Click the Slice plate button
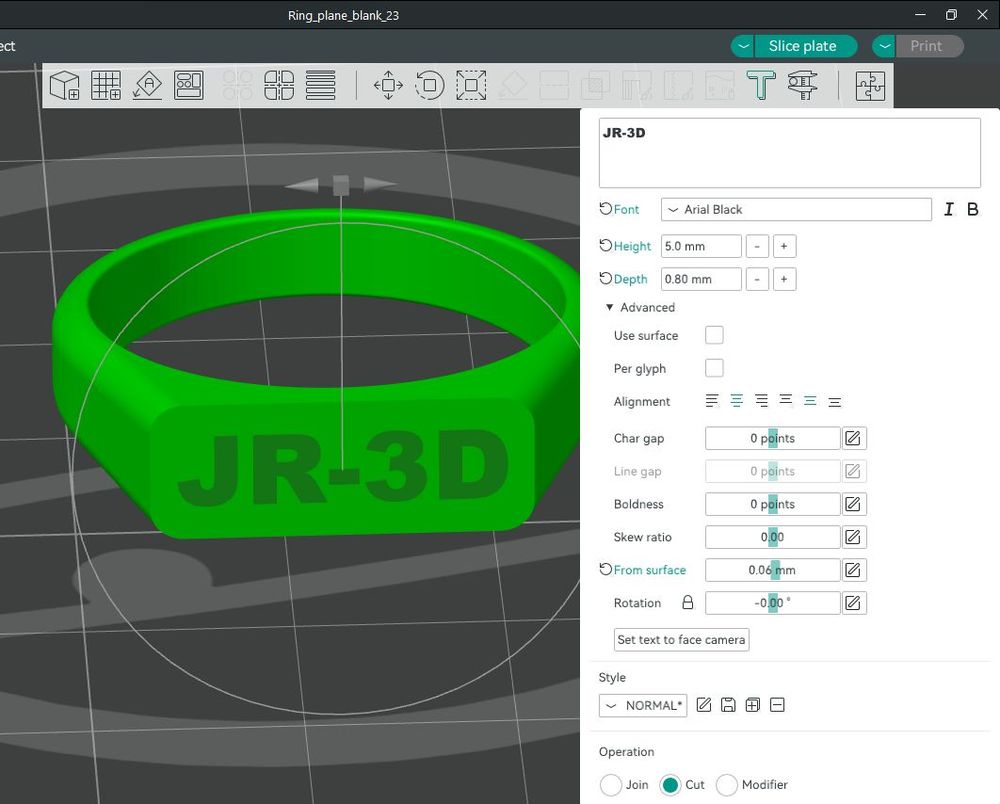 tap(804, 46)
